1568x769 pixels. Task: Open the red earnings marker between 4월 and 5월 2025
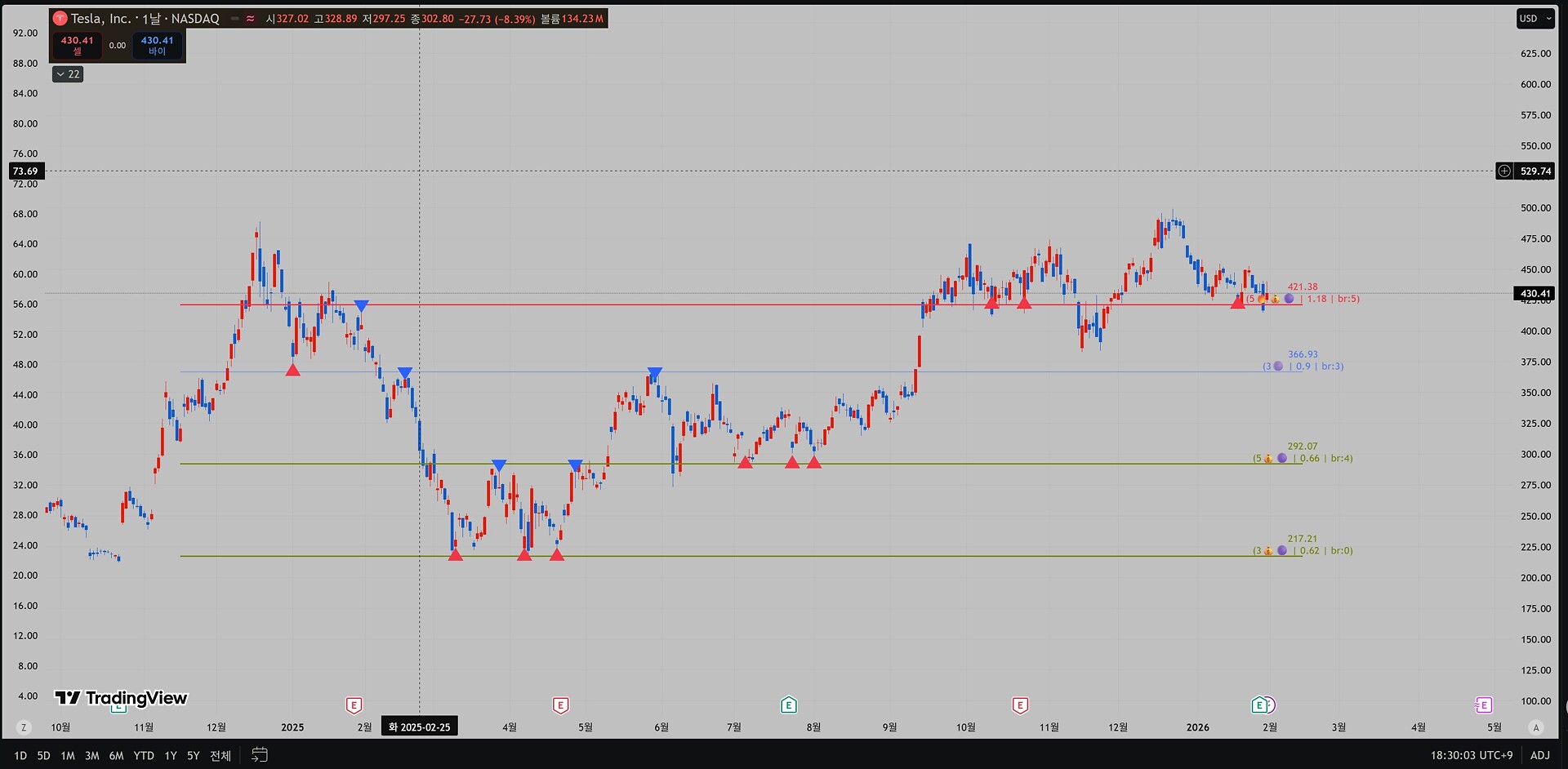(560, 705)
